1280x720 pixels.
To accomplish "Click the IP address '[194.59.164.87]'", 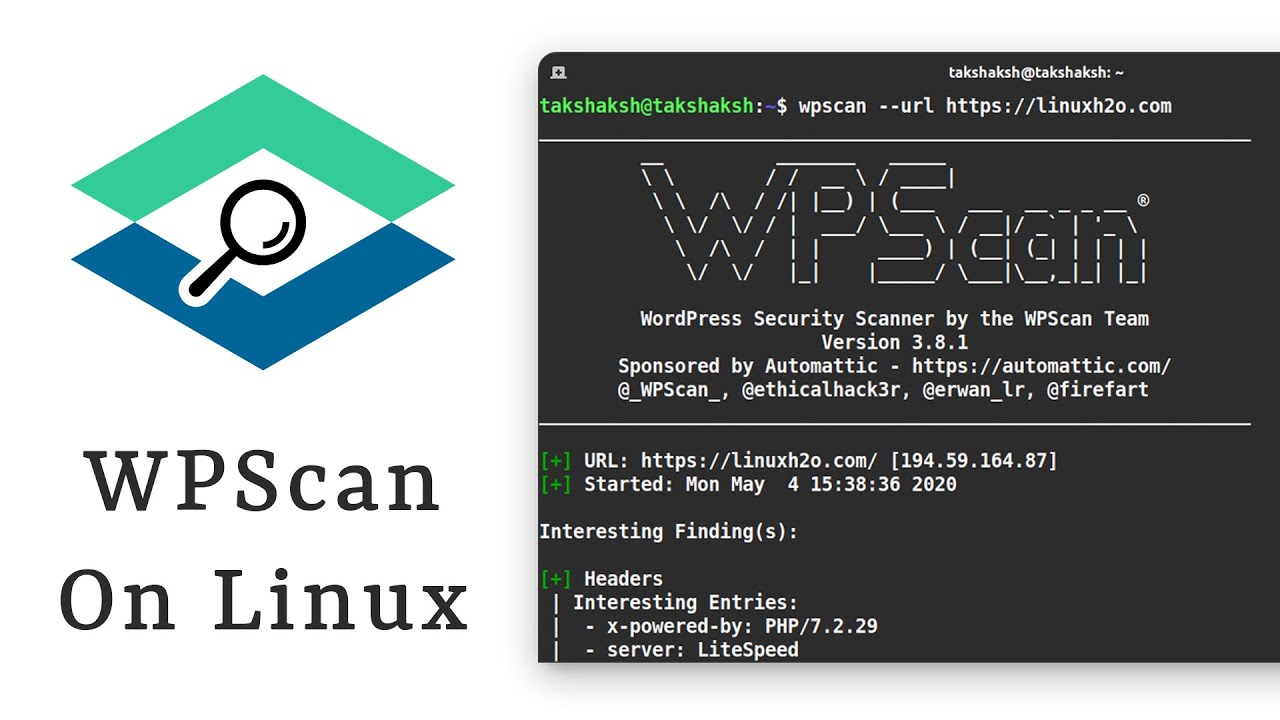I will (973, 461).
